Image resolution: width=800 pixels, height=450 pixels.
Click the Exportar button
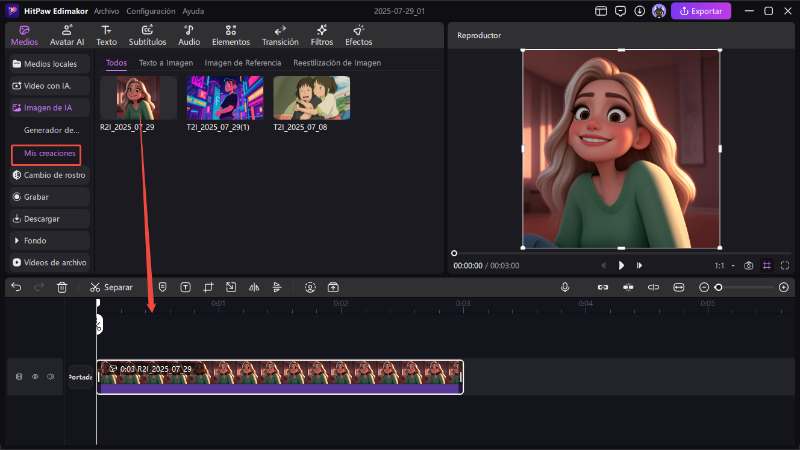[701, 11]
